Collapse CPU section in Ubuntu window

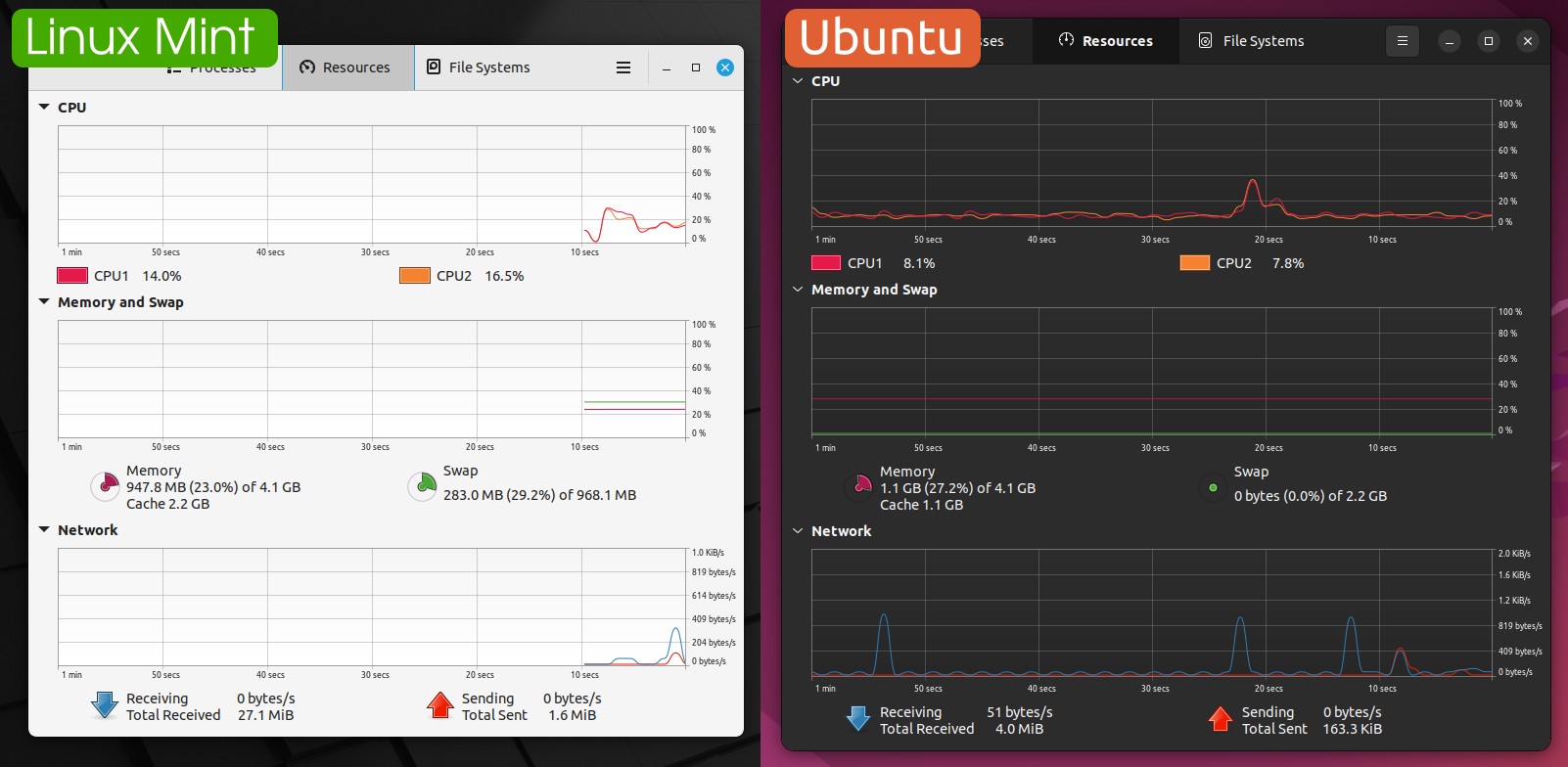798,81
